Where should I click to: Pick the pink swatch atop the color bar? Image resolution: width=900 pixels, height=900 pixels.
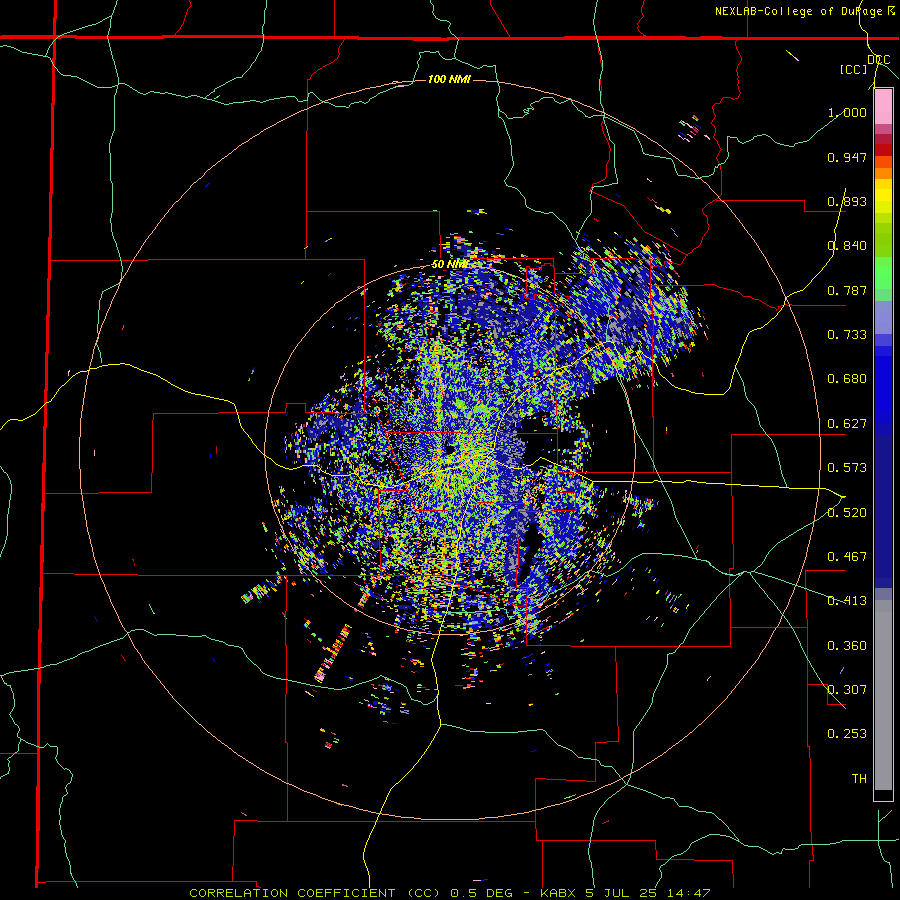coord(883,107)
